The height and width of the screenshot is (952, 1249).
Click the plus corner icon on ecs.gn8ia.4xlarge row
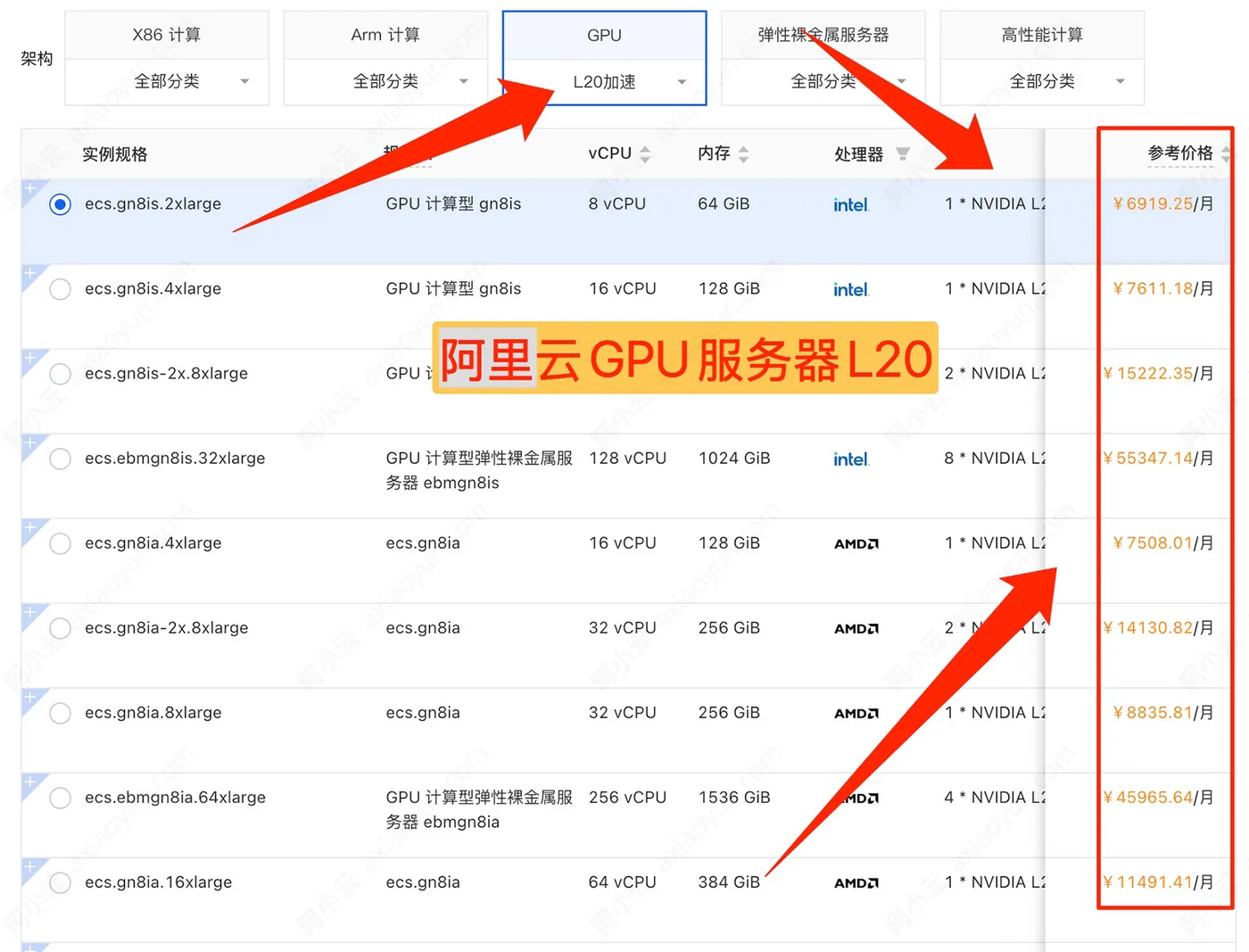[31, 529]
